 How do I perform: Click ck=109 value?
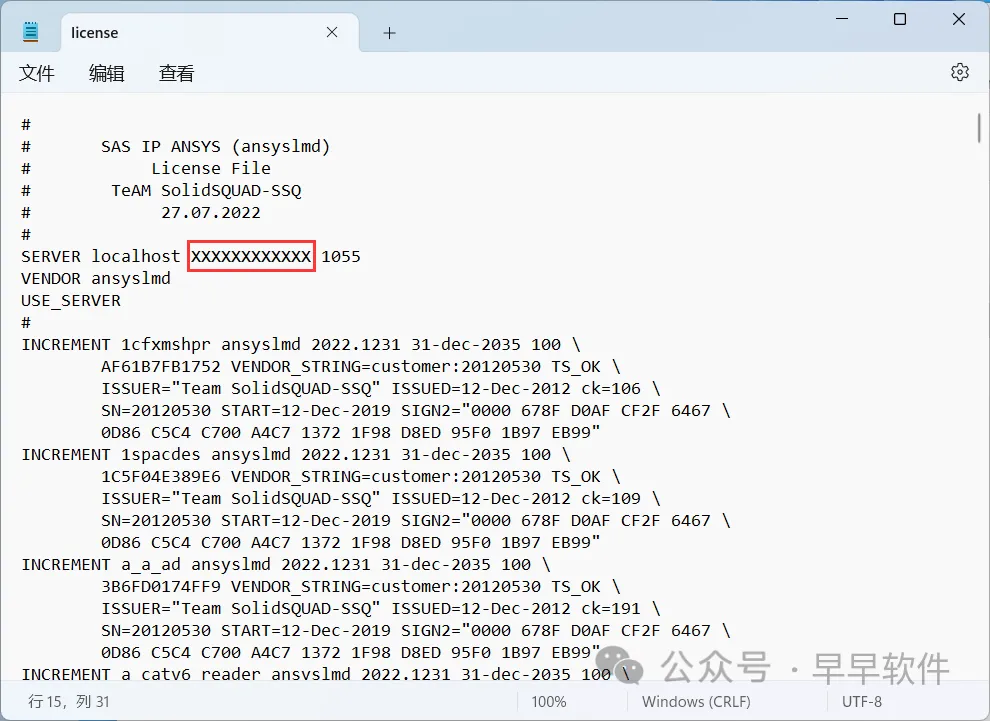(x=611, y=499)
